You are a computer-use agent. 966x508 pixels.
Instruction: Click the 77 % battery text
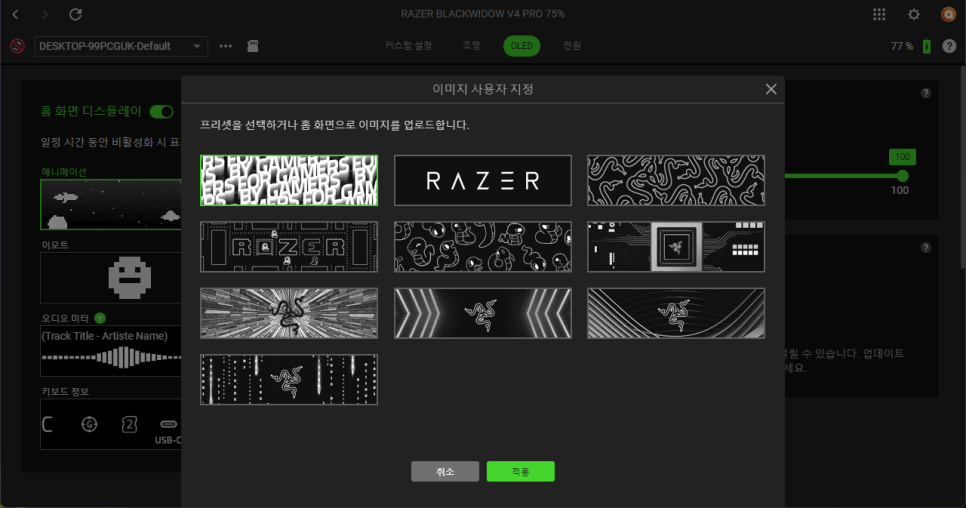coord(902,46)
